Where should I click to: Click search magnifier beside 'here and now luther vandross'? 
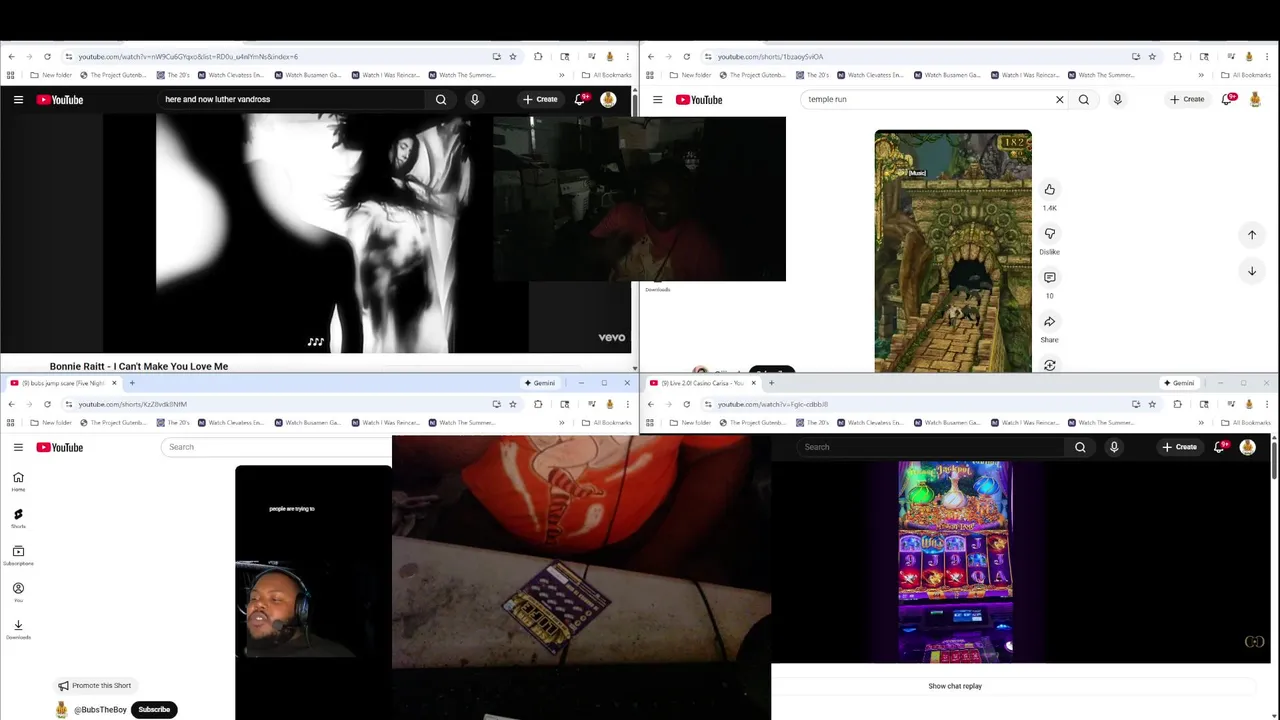point(441,99)
